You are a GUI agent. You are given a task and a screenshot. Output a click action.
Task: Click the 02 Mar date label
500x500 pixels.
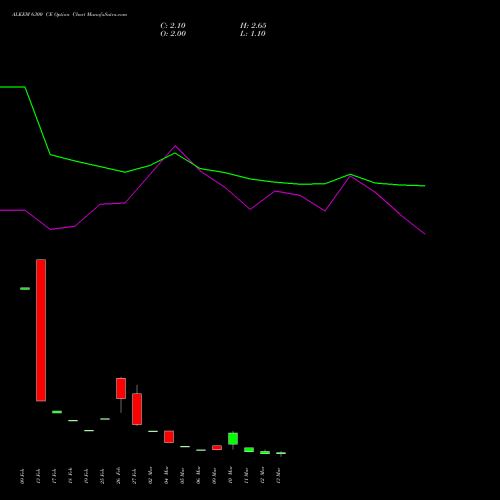pyautogui.click(x=150, y=475)
